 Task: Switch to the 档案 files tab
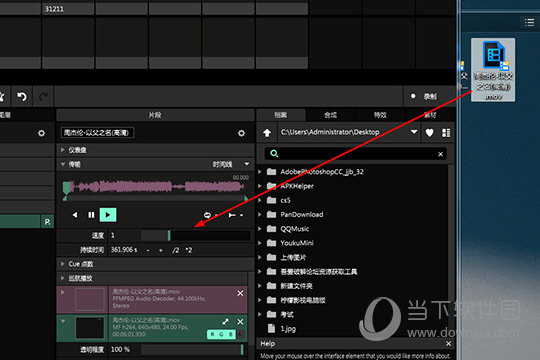click(x=281, y=115)
